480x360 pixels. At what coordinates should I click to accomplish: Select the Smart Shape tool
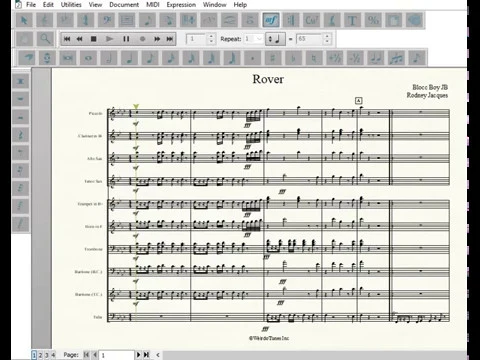tap(230, 20)
